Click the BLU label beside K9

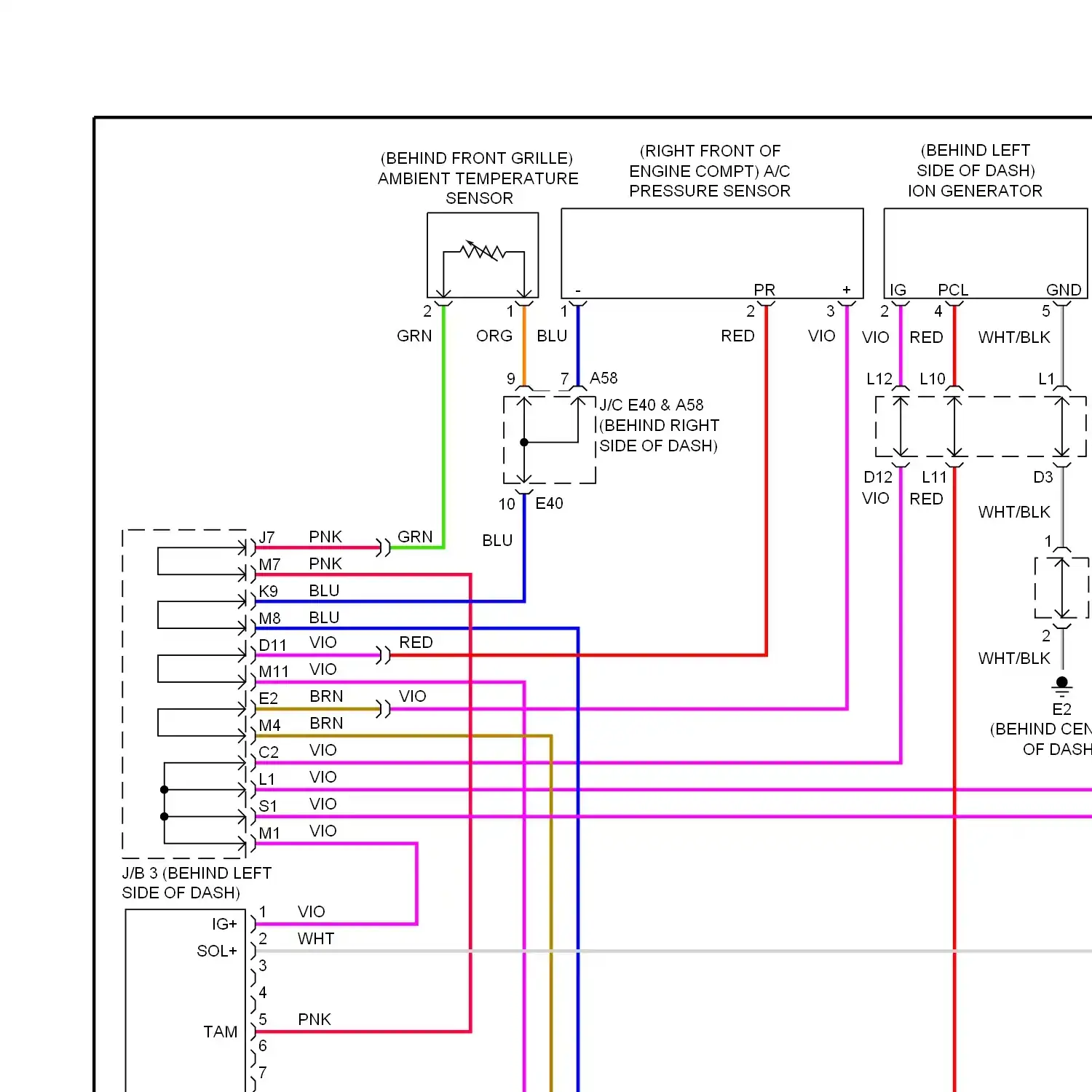coord(324,590)
